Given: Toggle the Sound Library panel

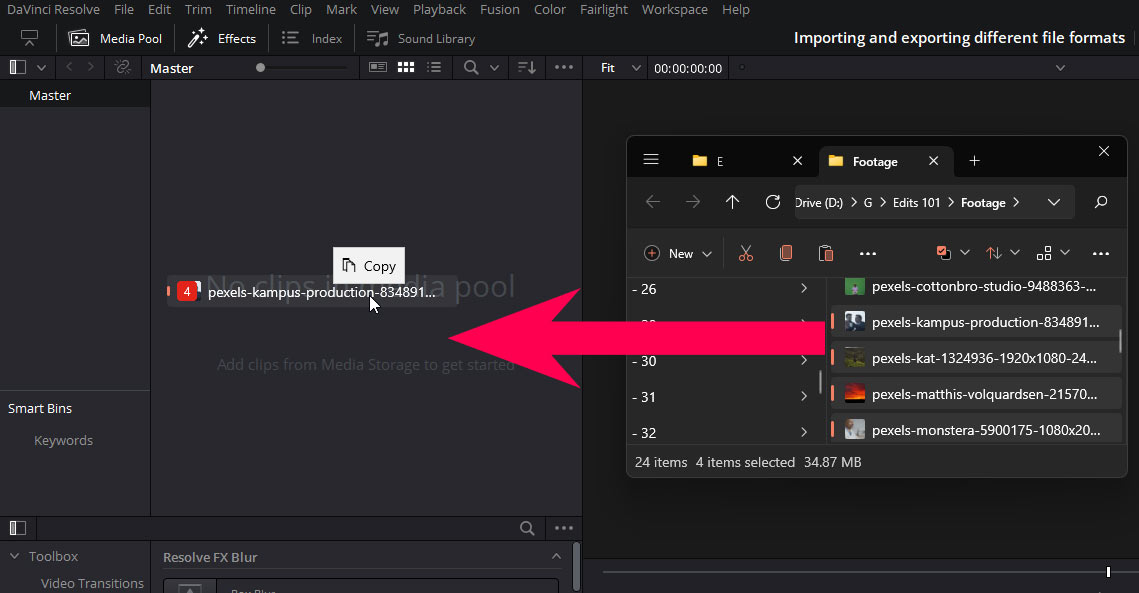Looking at the screenshot, I should 421,39.
